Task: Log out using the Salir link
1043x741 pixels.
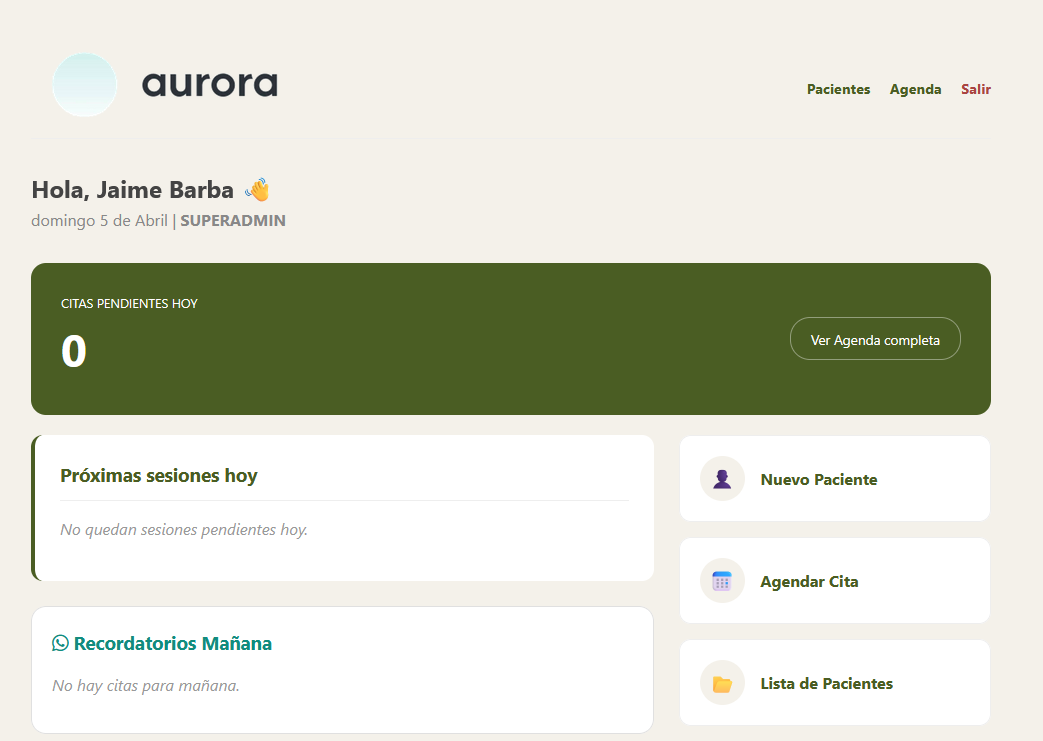Action: [x=976, y=89]
